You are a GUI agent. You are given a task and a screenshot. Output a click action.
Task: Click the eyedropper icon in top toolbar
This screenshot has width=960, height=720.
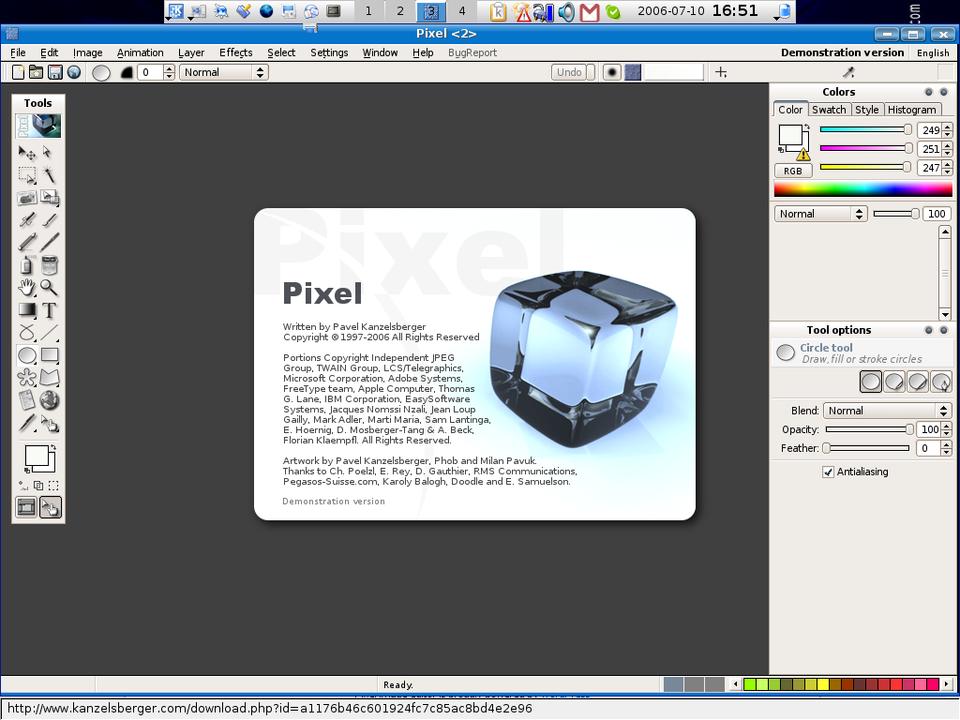click(849, 72)
